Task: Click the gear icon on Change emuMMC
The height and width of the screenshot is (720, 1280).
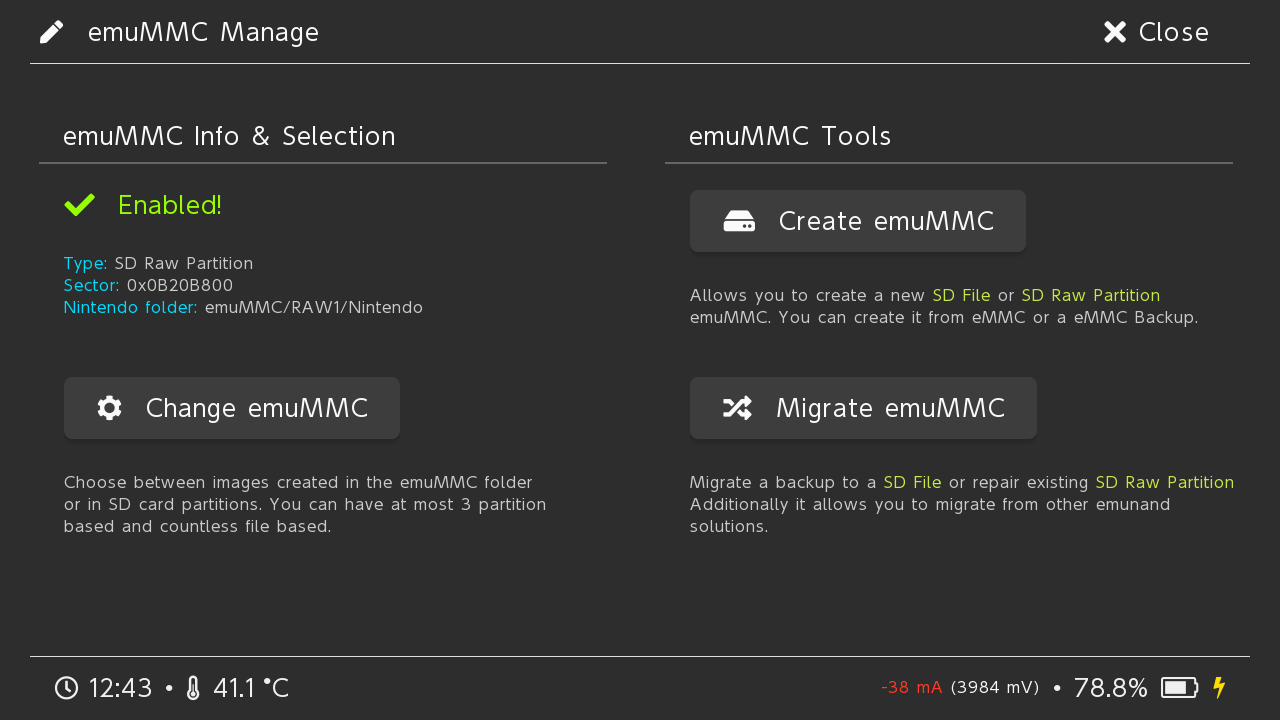Action: (x=110, y=408)
